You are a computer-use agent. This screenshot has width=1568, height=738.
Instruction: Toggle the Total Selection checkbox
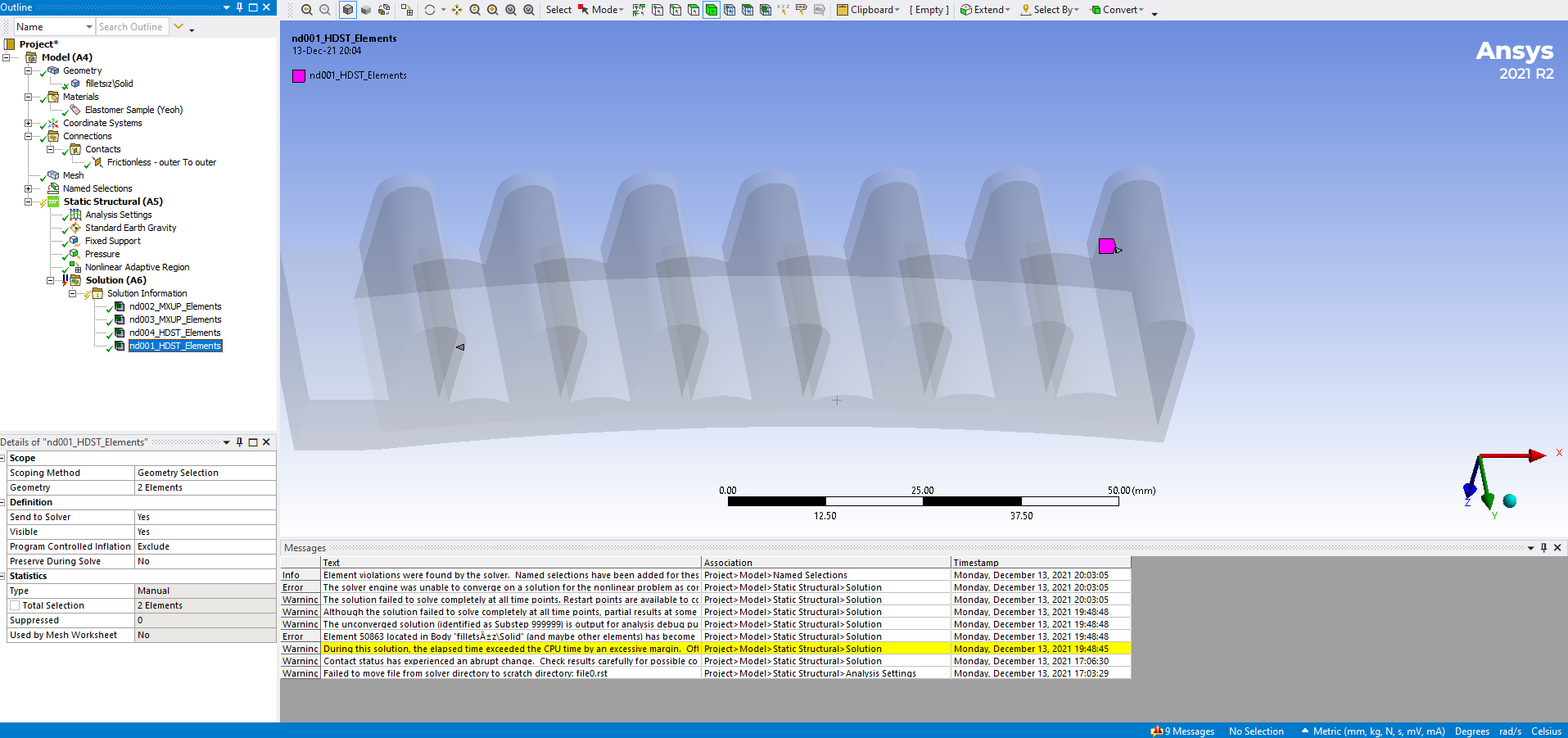[15, 605]
